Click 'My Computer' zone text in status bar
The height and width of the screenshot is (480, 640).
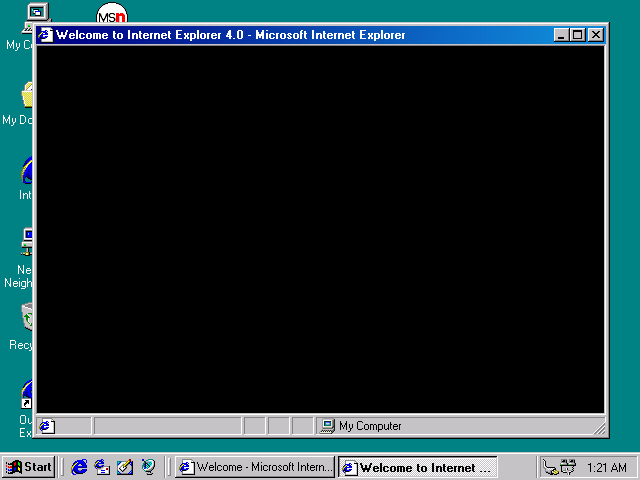pyautogui.click(x=370, y=426)
